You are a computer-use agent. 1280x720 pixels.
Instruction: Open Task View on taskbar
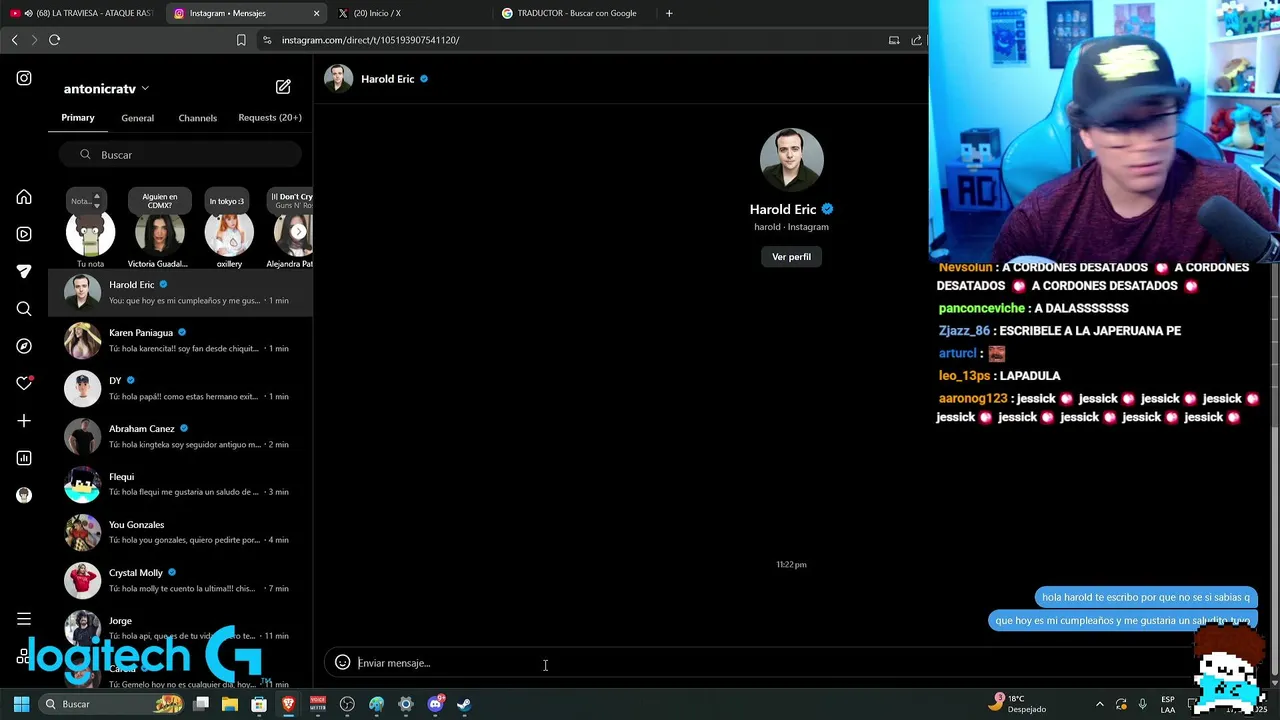pos(201,704)
